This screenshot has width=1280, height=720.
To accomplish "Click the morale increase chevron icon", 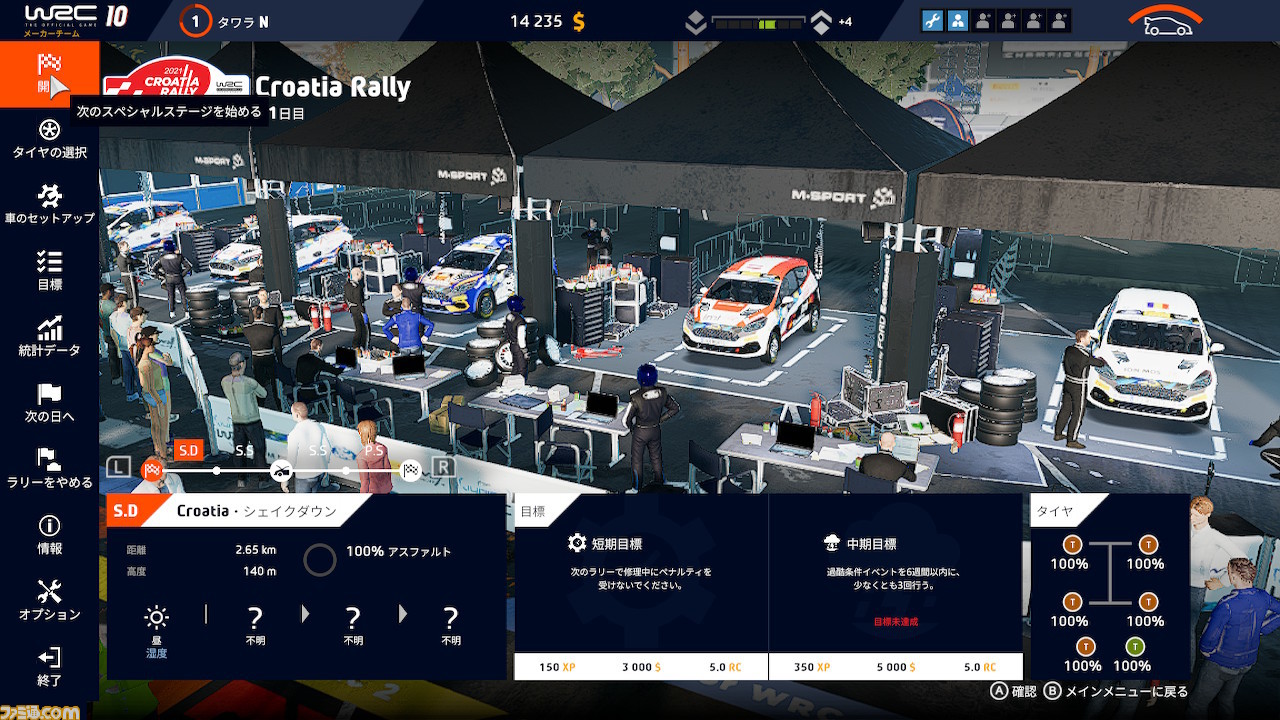I will pos(821,22).
